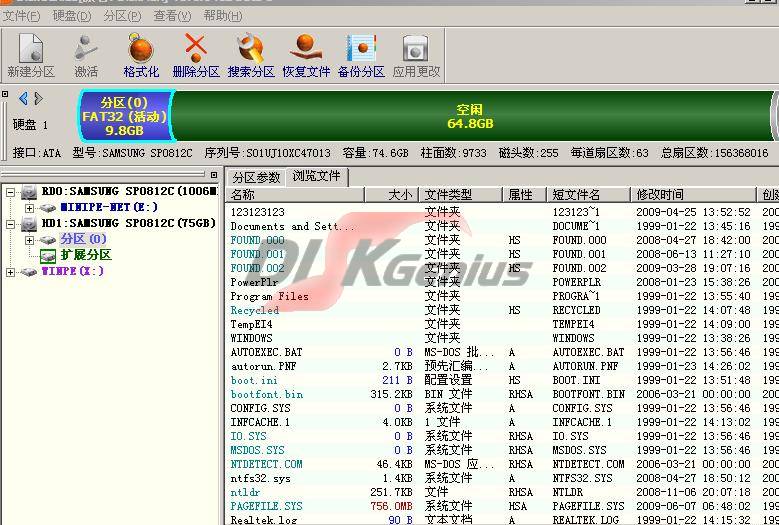Screen dimensions: 779x525
Task: Select the FOUND.001 folder
Action: pos(257,254)
